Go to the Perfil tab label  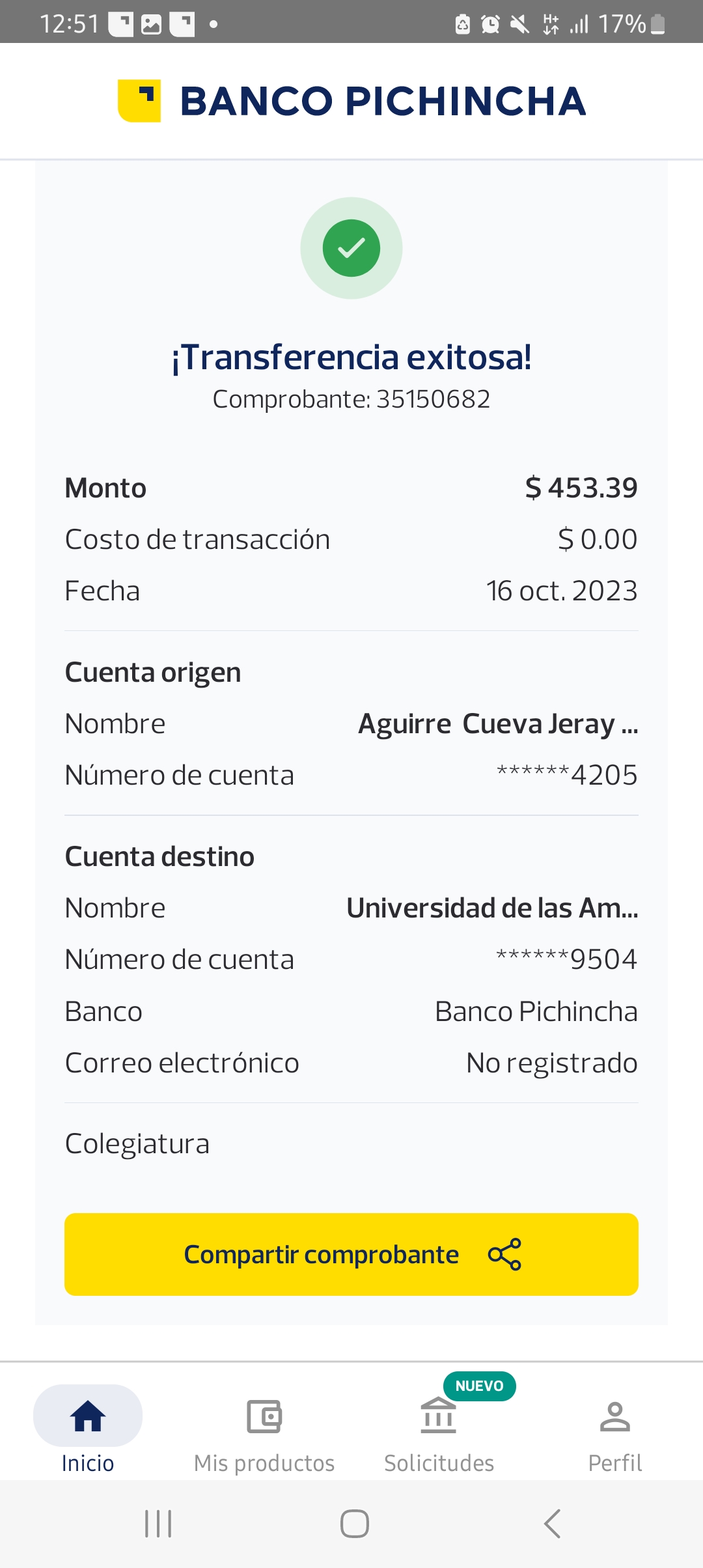click(x=615, y=1463)
